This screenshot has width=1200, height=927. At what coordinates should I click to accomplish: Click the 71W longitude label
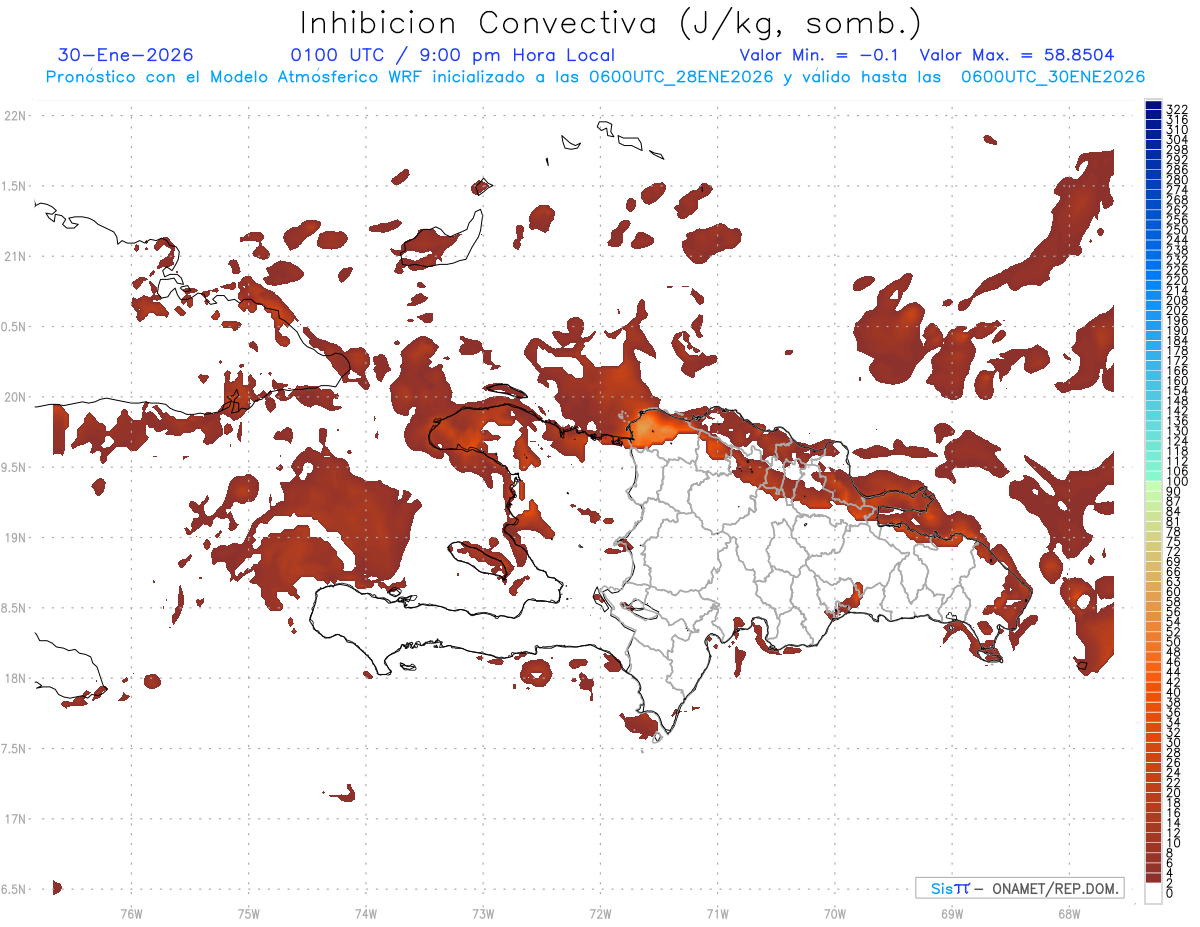pyautogui.click(x=717, y=913)
